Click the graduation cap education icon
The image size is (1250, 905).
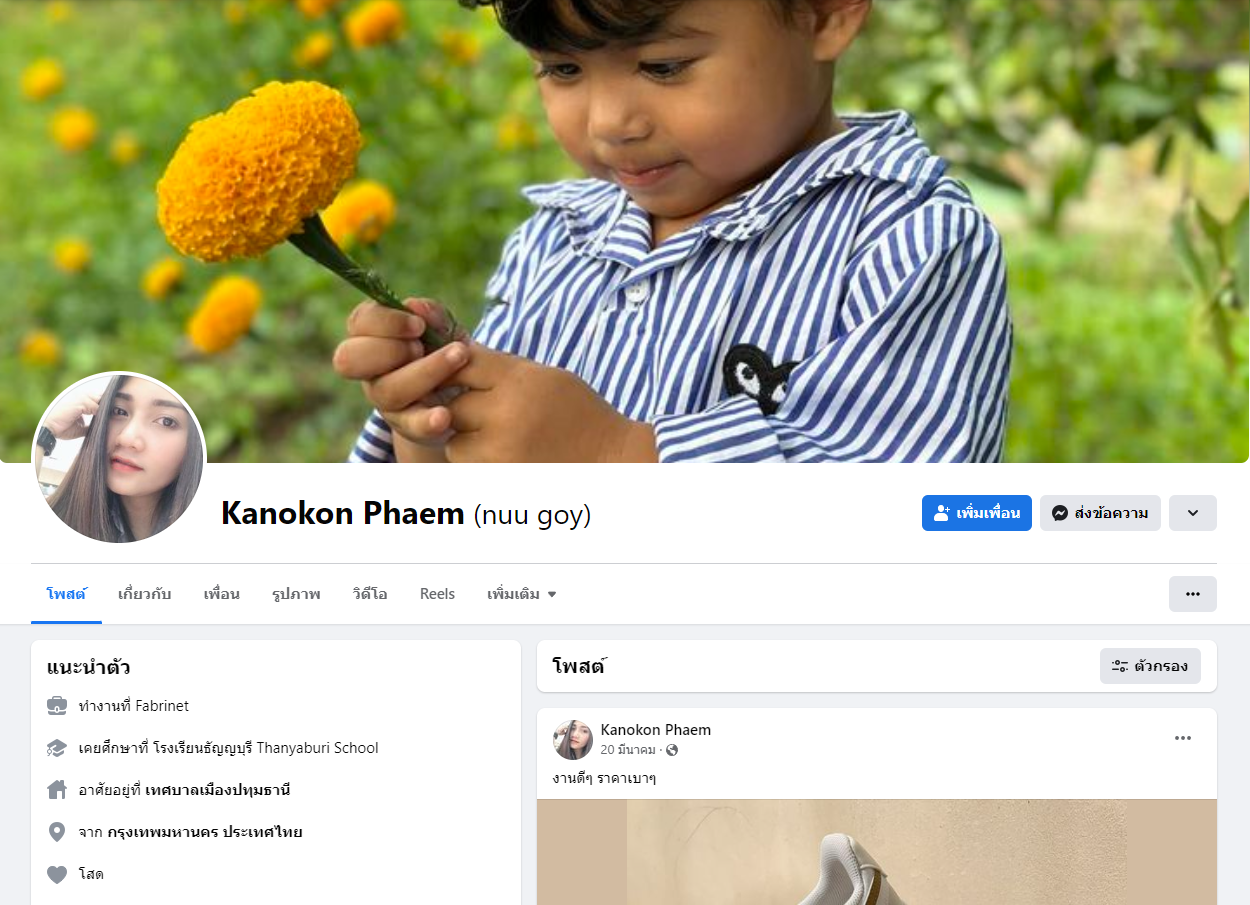click(x=57, y=748)
